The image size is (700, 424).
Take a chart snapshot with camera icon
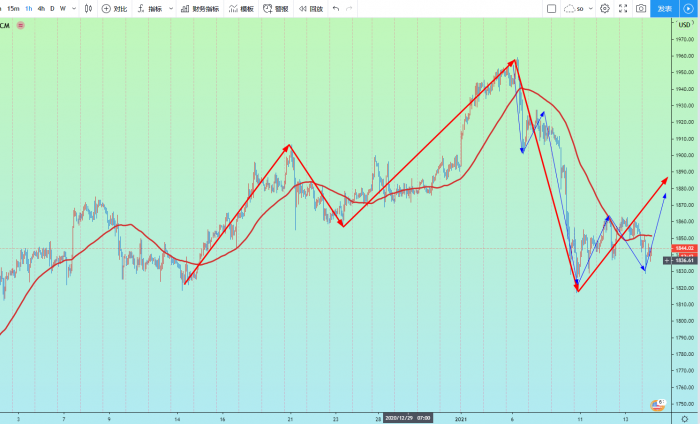click(x=641, y=8)
